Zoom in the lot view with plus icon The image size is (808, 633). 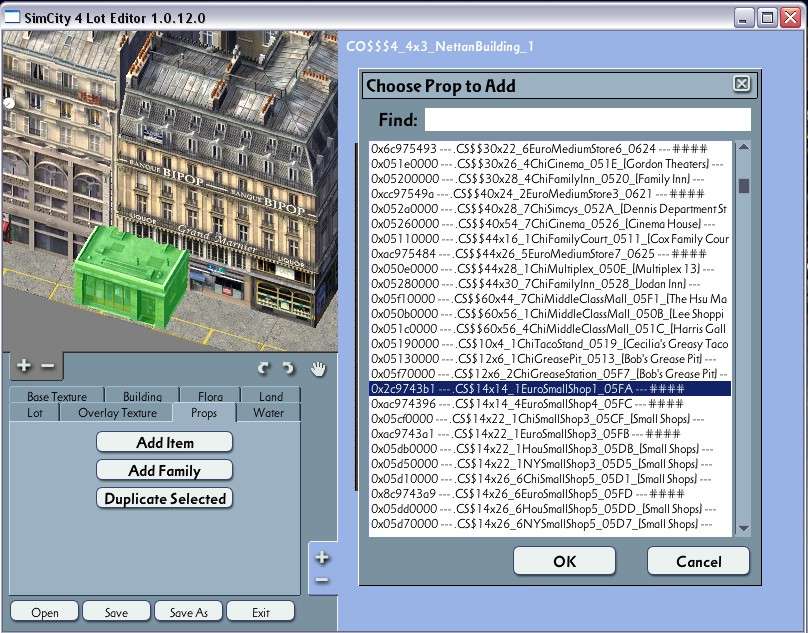[24, 365]
